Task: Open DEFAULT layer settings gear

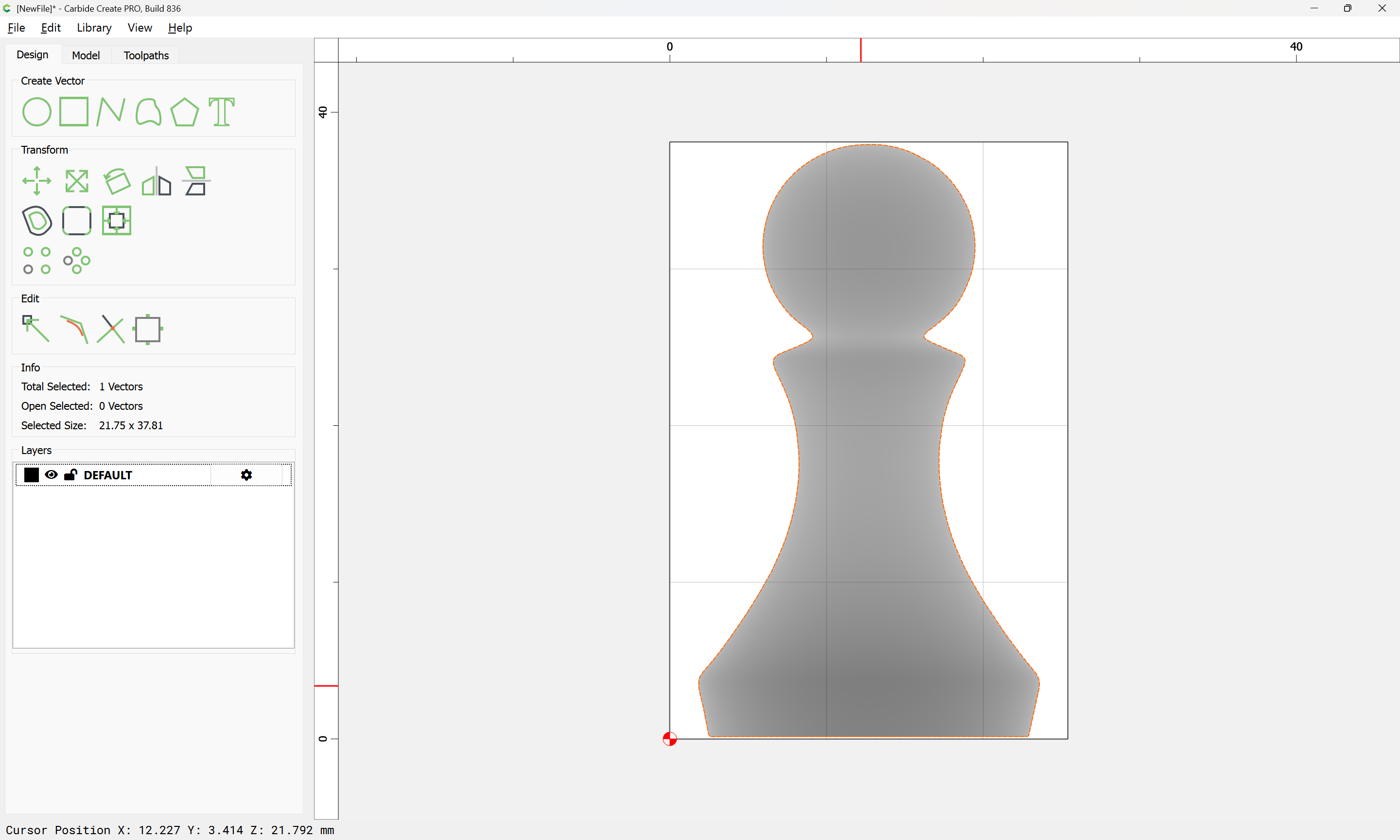Action: coord(246,475)
